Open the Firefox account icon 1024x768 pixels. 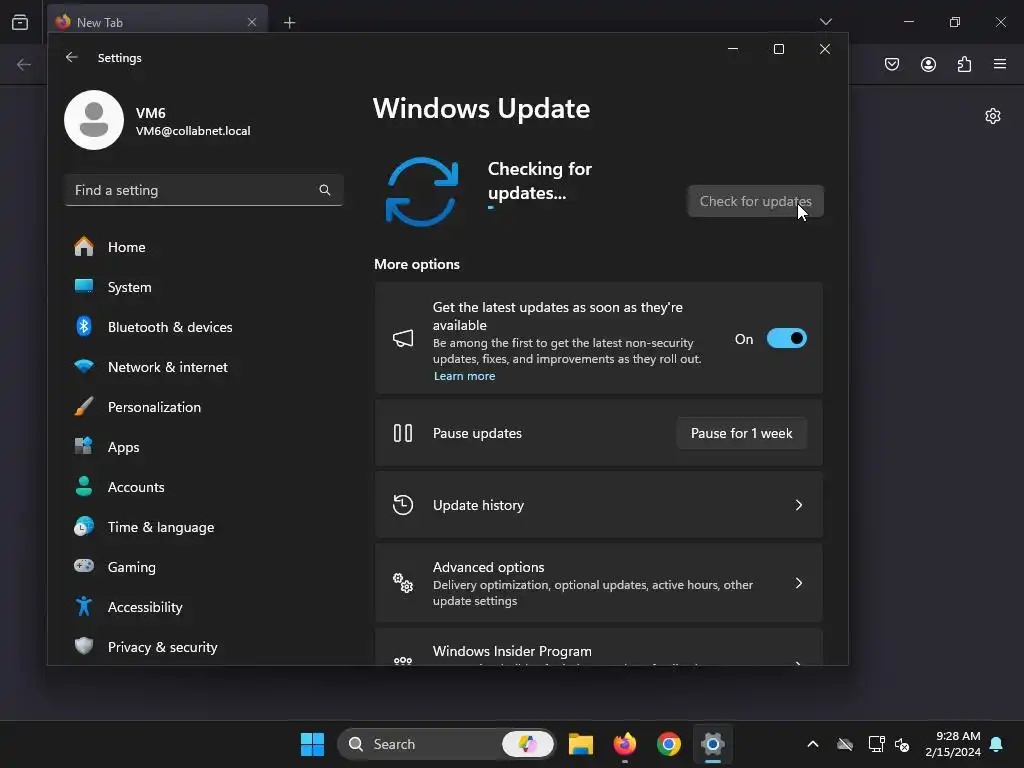pyautogui.click(x=928, y=64)
